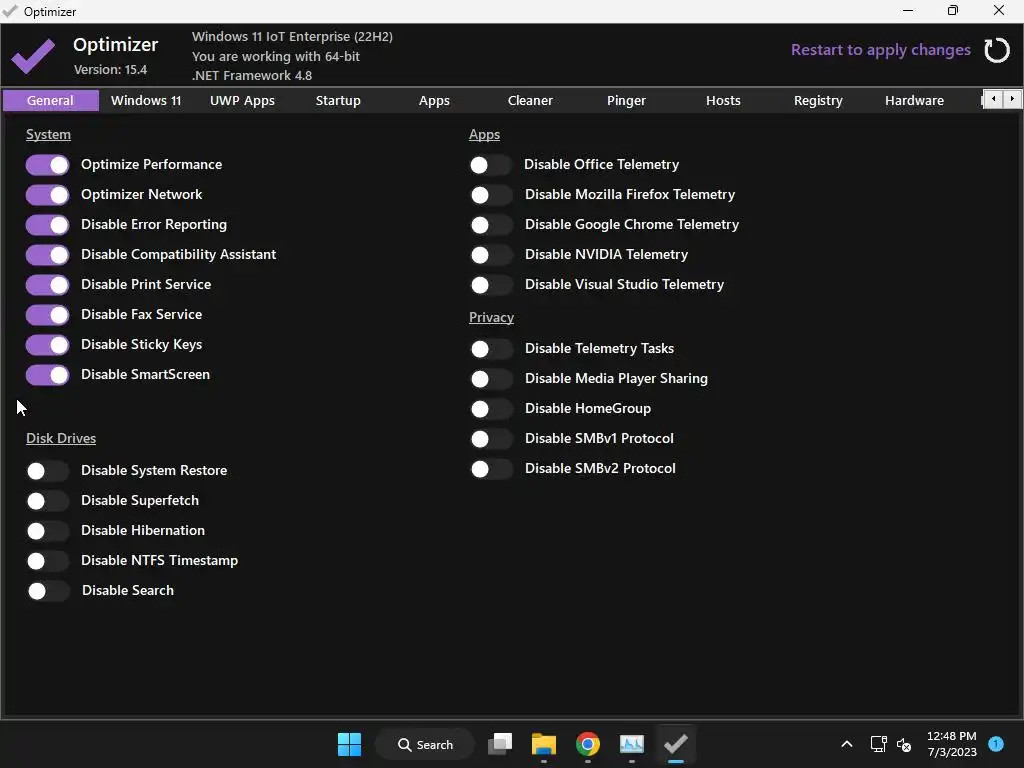Image resolution: width=1024 pixels, height=768 pixels.
Task: Click the Version: 15.4 label
Action: 110,69
